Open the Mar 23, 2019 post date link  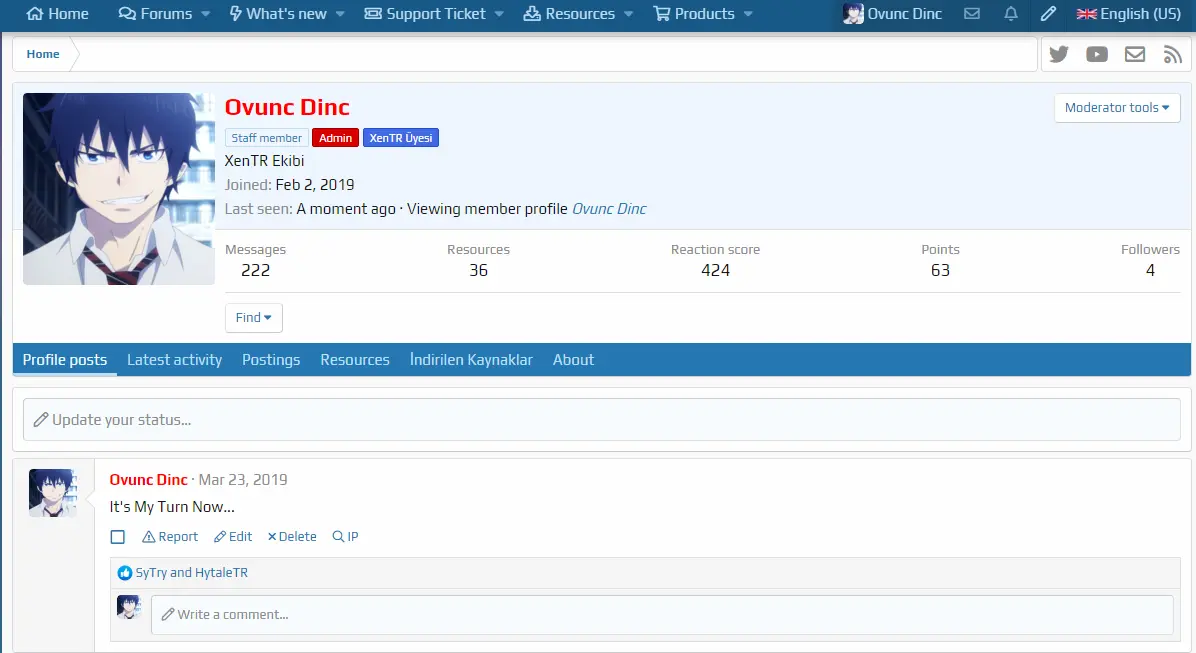243,480
